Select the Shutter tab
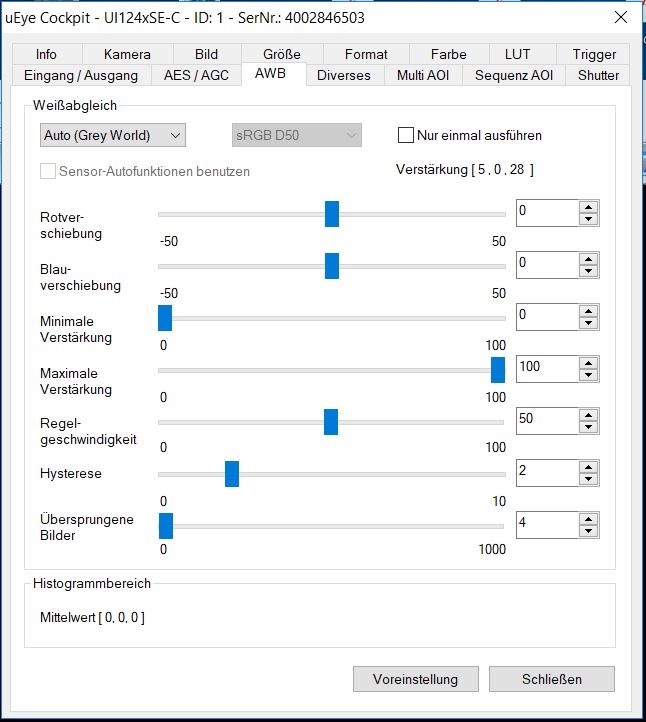This screenshot has height=722, width=646. coord(598,75)
